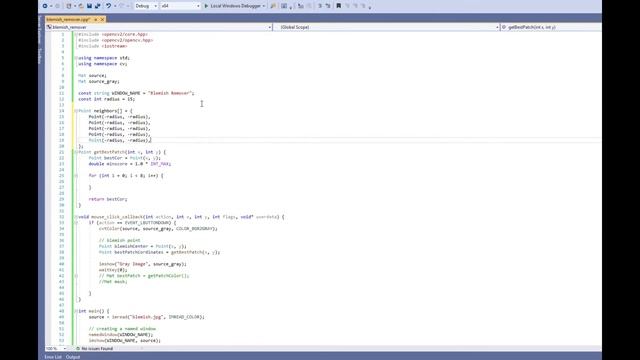Open the Local Windows Debugger target dropdown arrow

[x=264, y=6]
